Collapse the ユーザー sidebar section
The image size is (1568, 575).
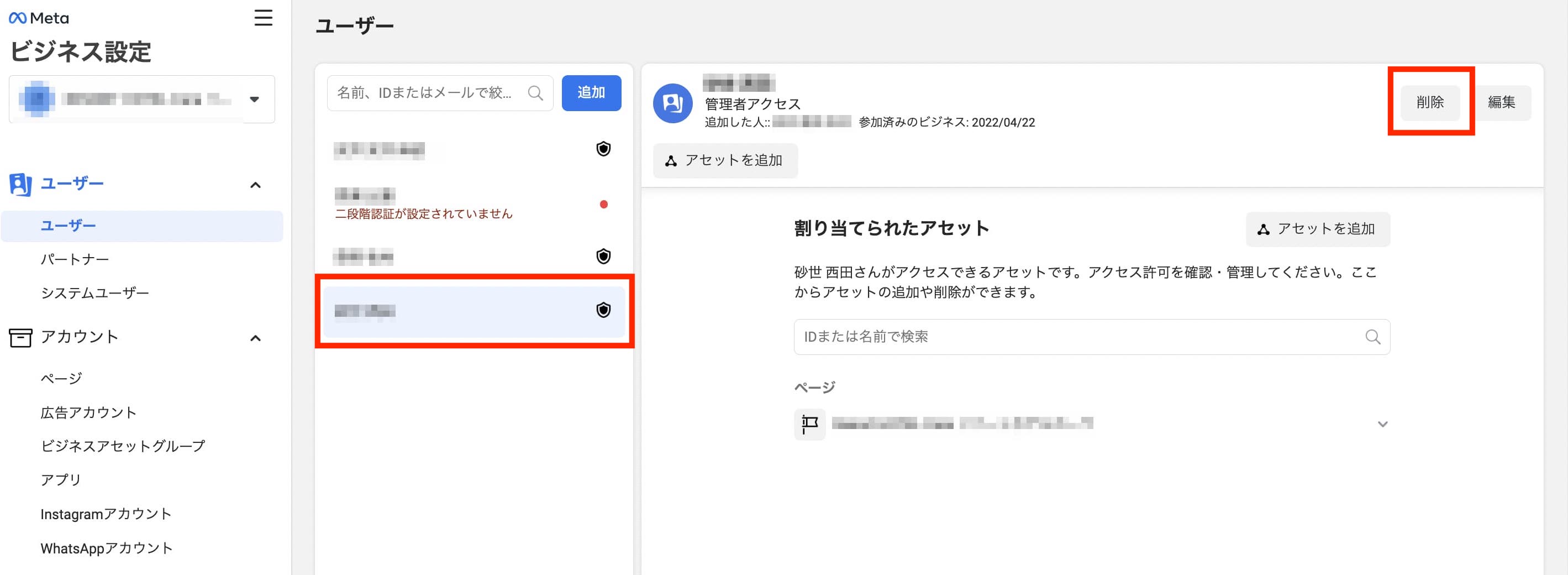[x=255, y=185]
